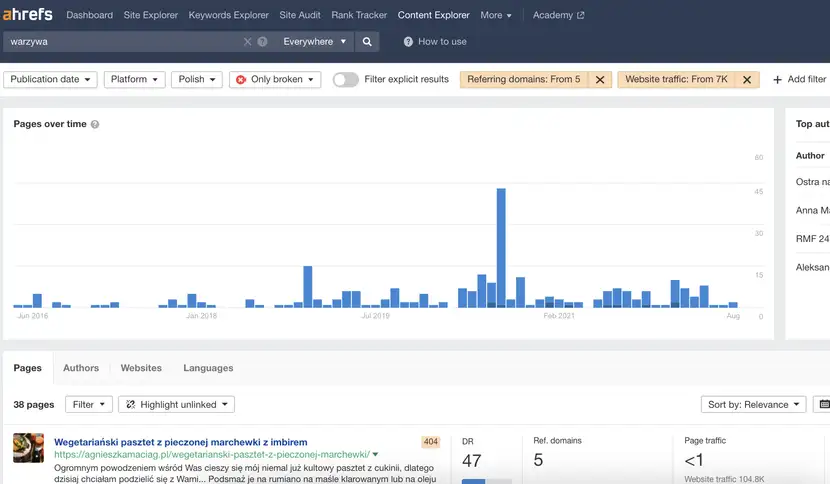830x484 pixels.
Task: Open Content Explorer
Action: [434, 15]
